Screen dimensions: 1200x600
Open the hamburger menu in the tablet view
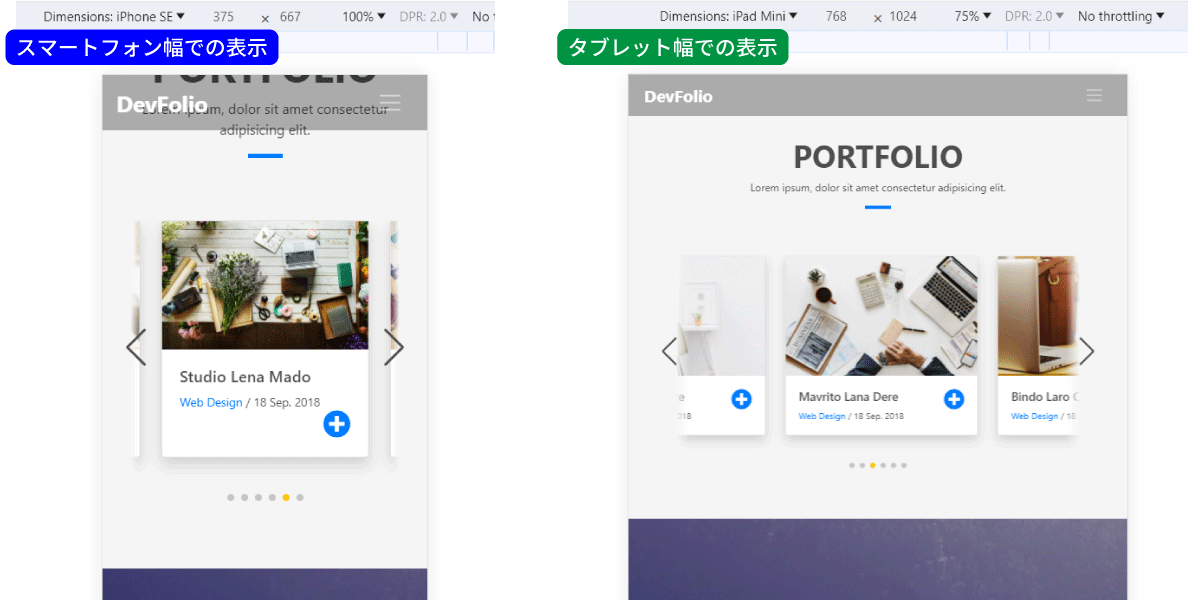click(1094, 95)
